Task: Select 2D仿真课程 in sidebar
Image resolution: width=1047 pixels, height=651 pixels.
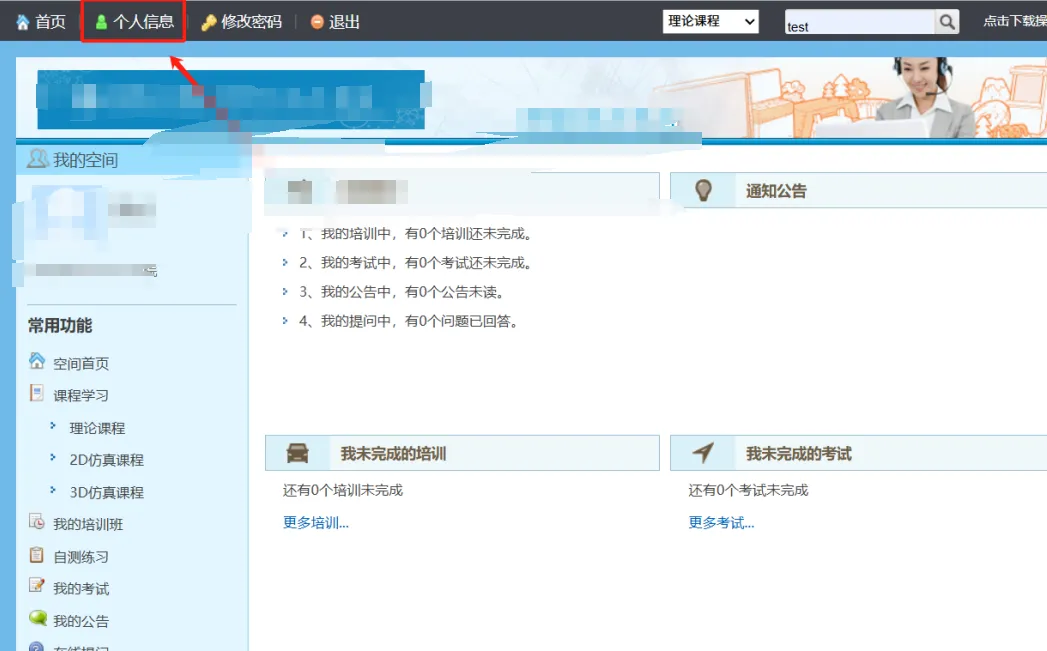Action: click(x=107, y=460)
